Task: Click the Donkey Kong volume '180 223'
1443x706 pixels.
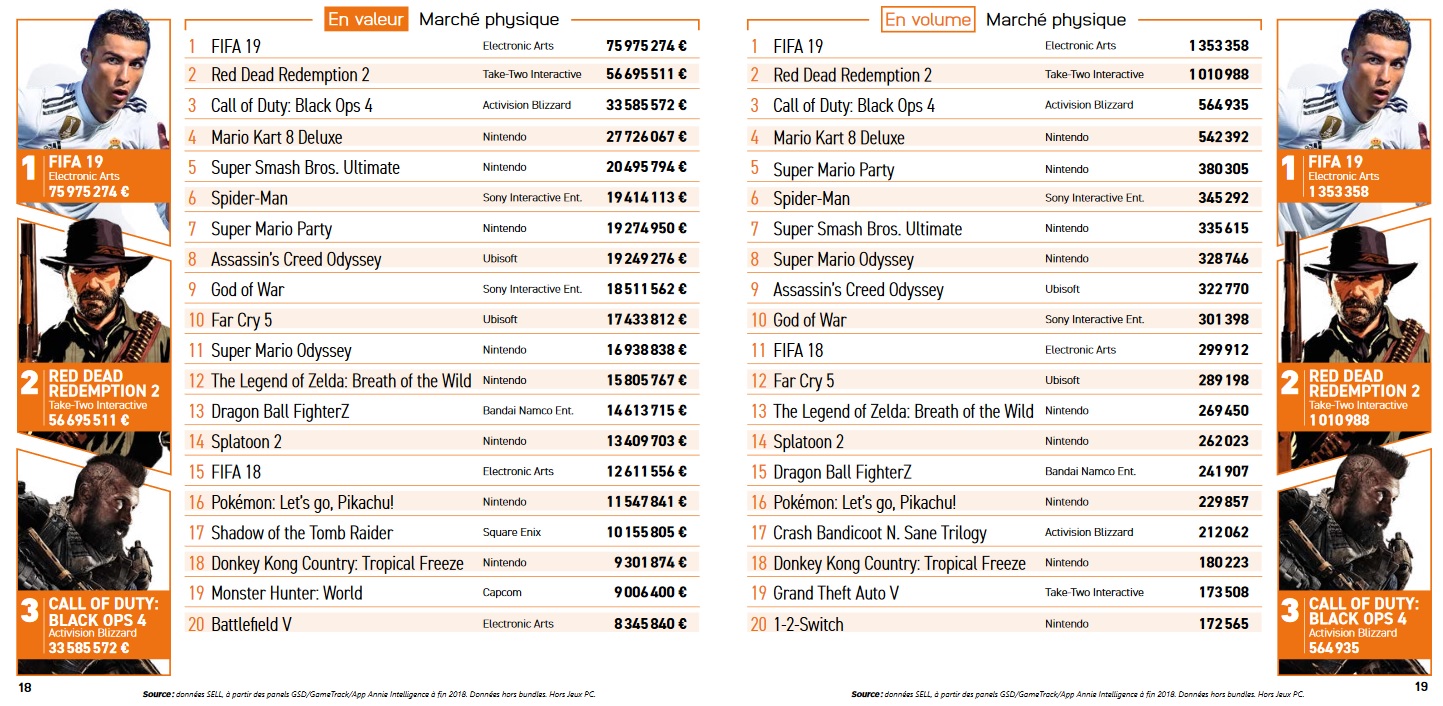Action: coord(1223,563)
